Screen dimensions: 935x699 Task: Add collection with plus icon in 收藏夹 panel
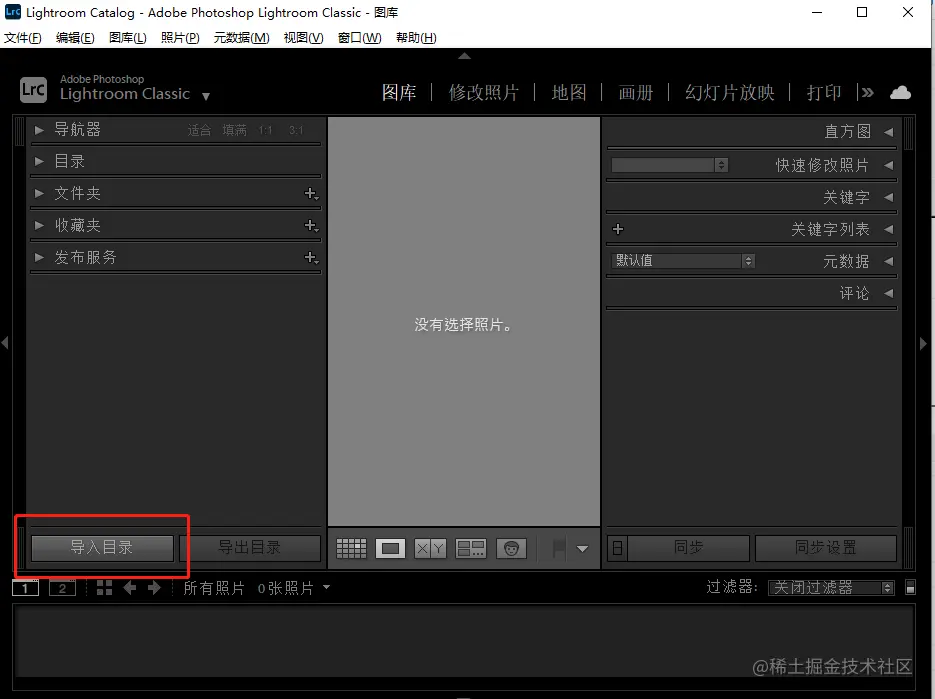tap(311, 225)
